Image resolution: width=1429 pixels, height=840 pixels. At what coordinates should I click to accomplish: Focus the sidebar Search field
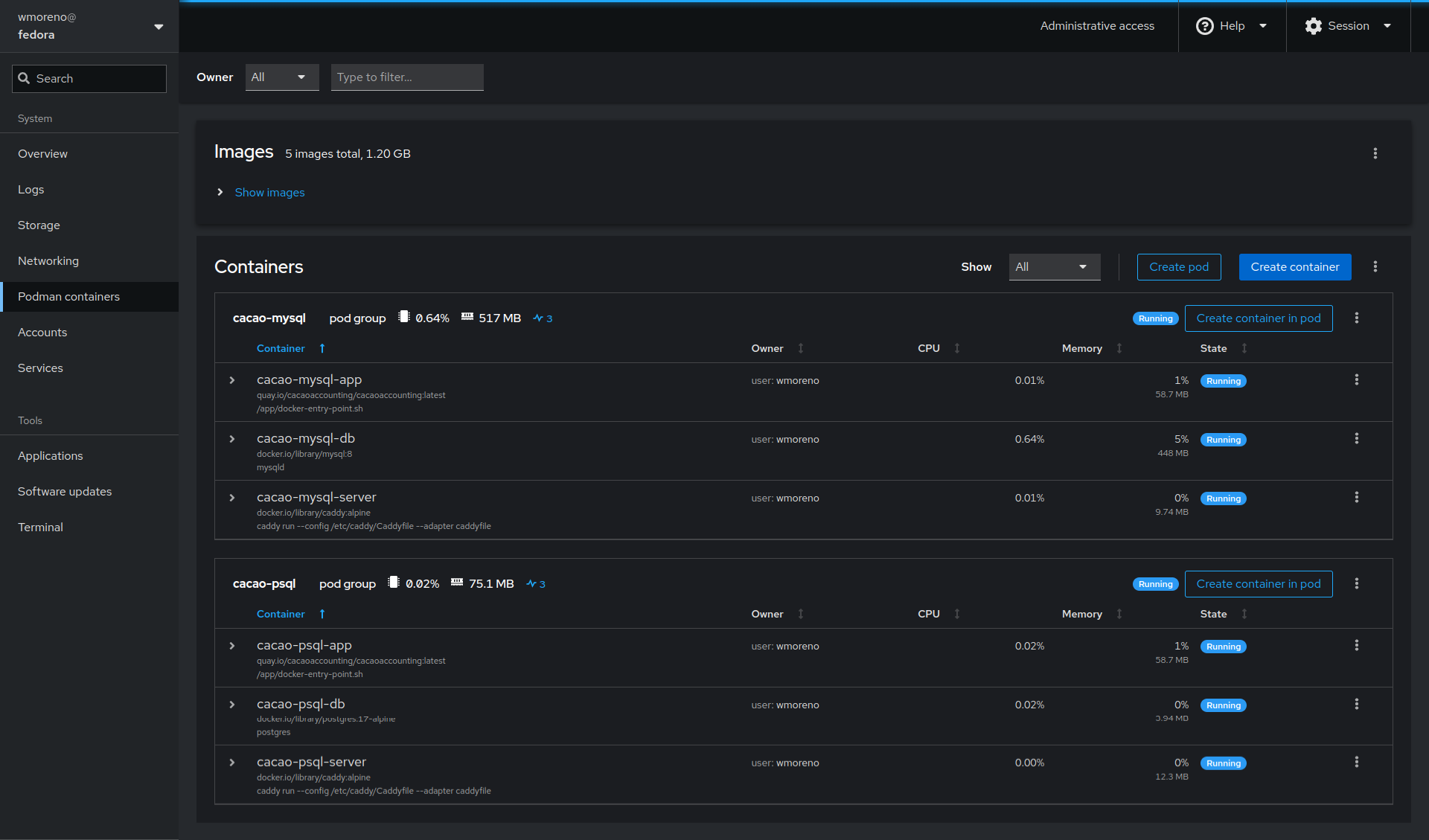coord(89,79)
